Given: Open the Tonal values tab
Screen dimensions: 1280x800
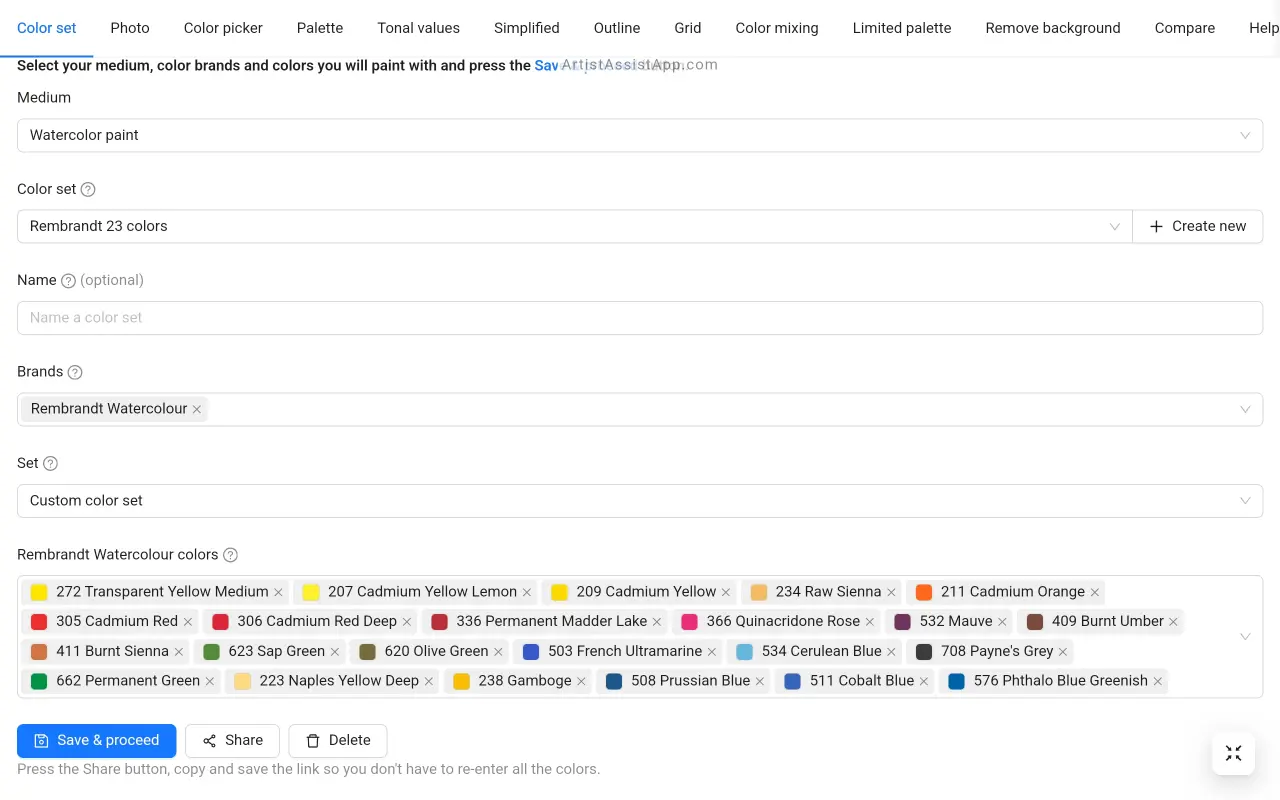Looking at the screenshot, I should point(419,28).
